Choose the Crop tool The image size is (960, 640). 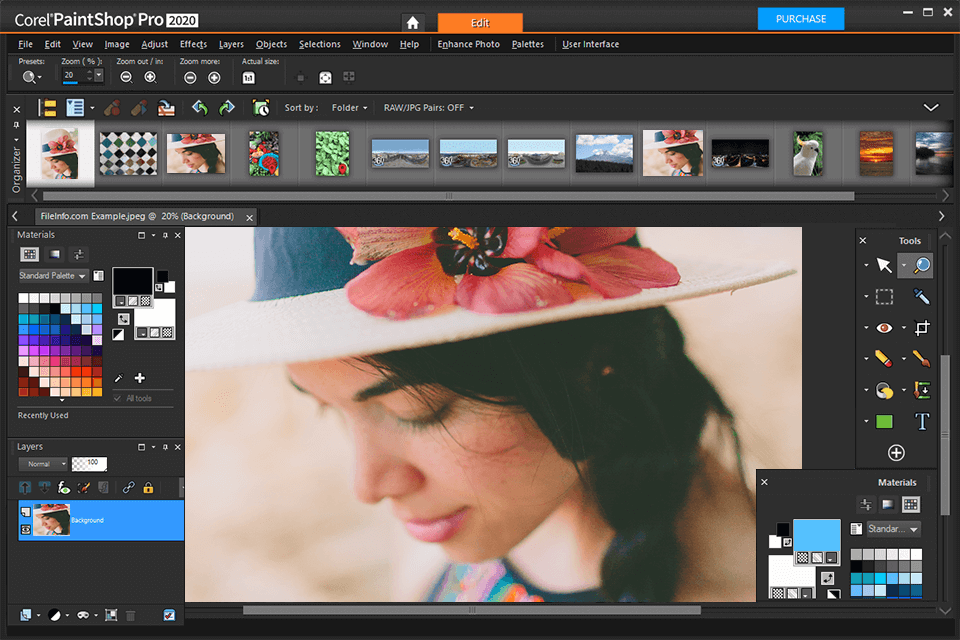click(x=921, y=327)
